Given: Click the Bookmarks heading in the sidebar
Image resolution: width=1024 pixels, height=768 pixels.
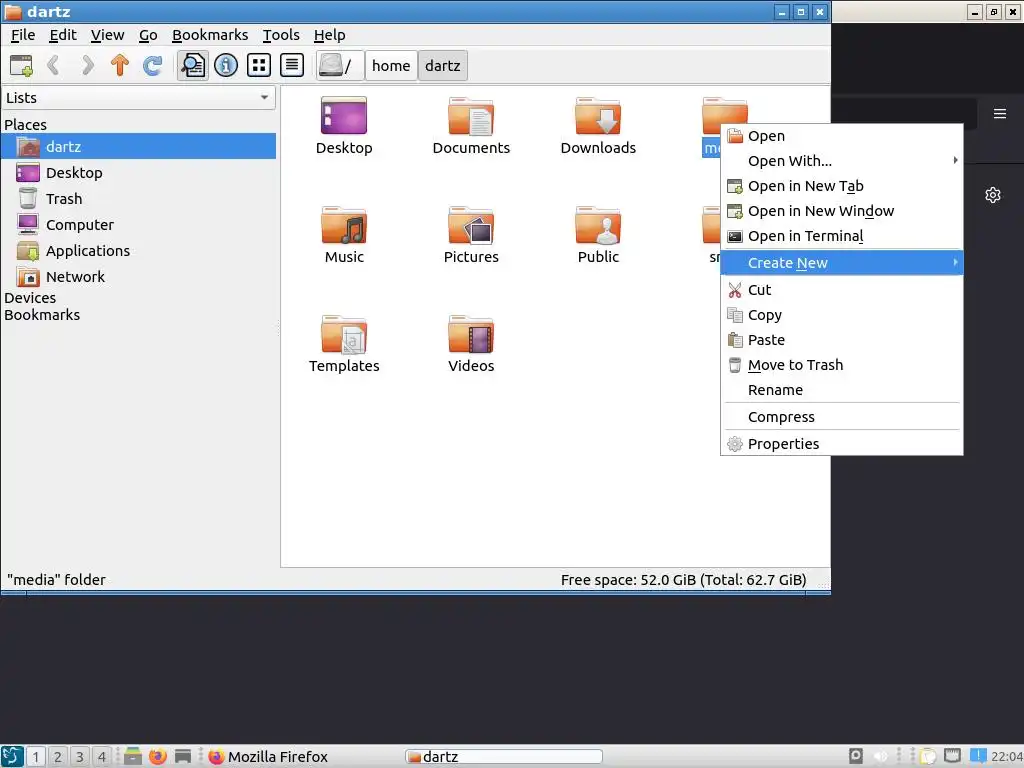Looking at the screenshot, I should tap(42, 315).
